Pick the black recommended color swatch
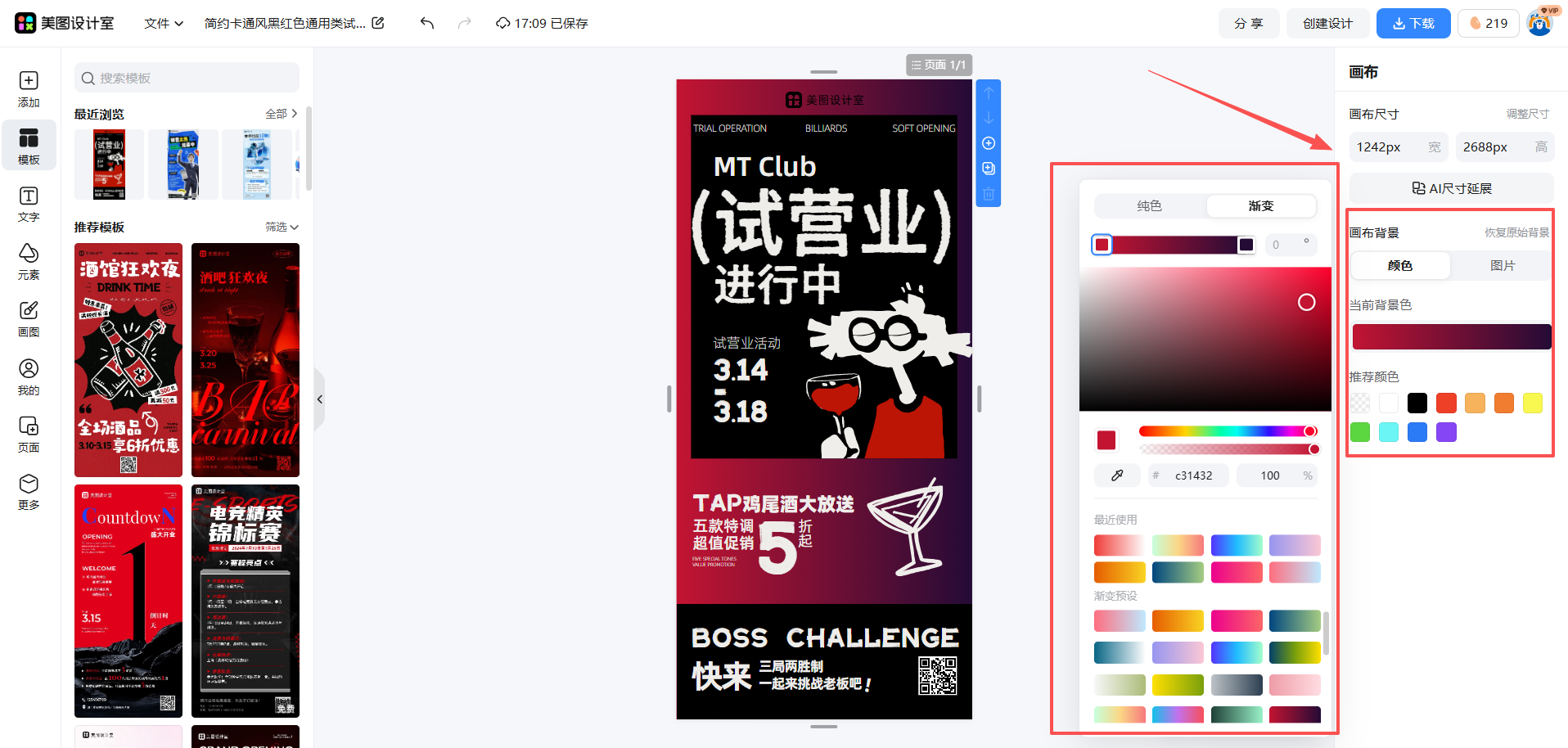The width and height of the screenshot is (1568, 748). (x=1417, y=403)
